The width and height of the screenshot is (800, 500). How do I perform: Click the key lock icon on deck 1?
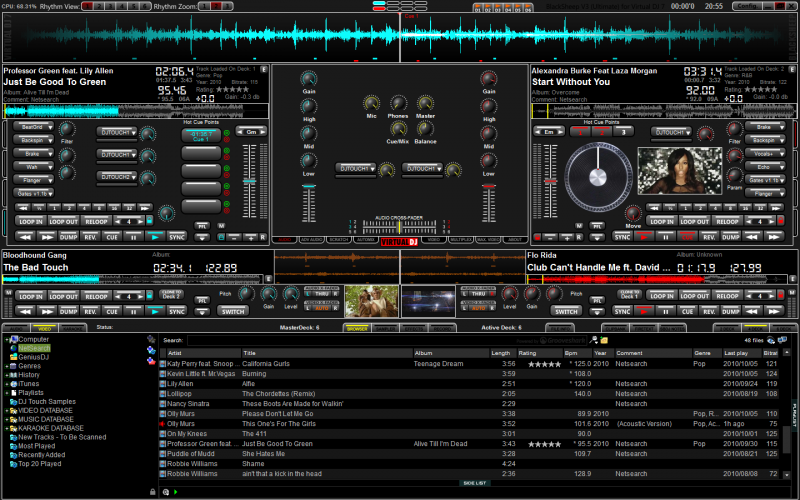(221, 237)
